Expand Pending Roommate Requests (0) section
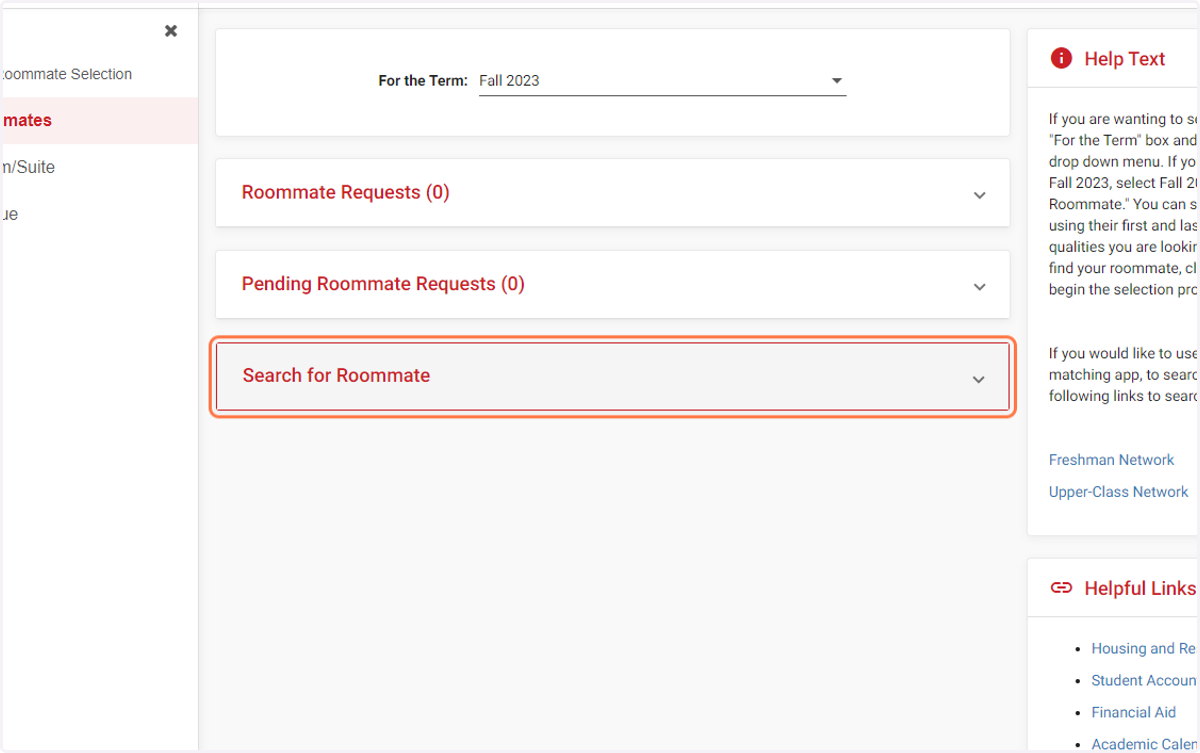This screenshot has height=753, width=1200. (x=612, y=284)
